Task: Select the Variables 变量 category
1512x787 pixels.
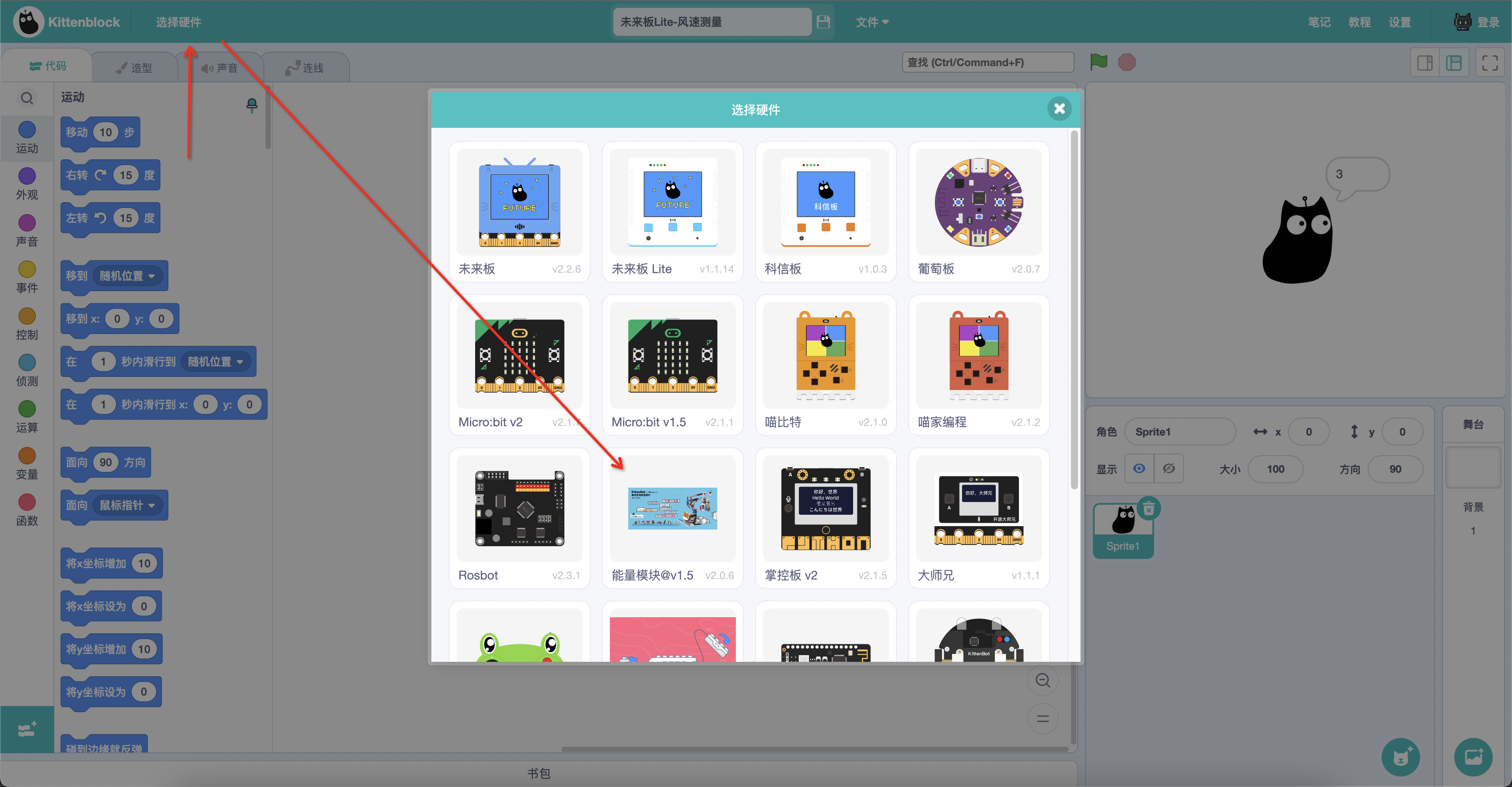Action: [27, 464]
